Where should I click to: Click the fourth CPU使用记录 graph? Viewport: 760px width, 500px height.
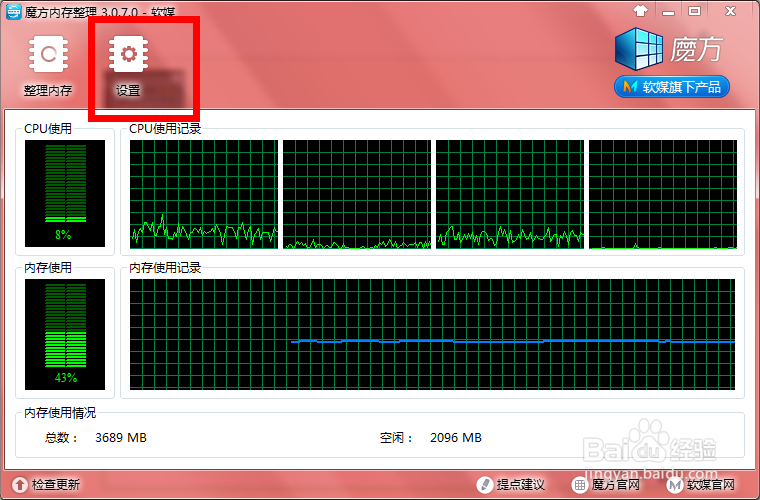pyautogui.click(x=663, y=194)
